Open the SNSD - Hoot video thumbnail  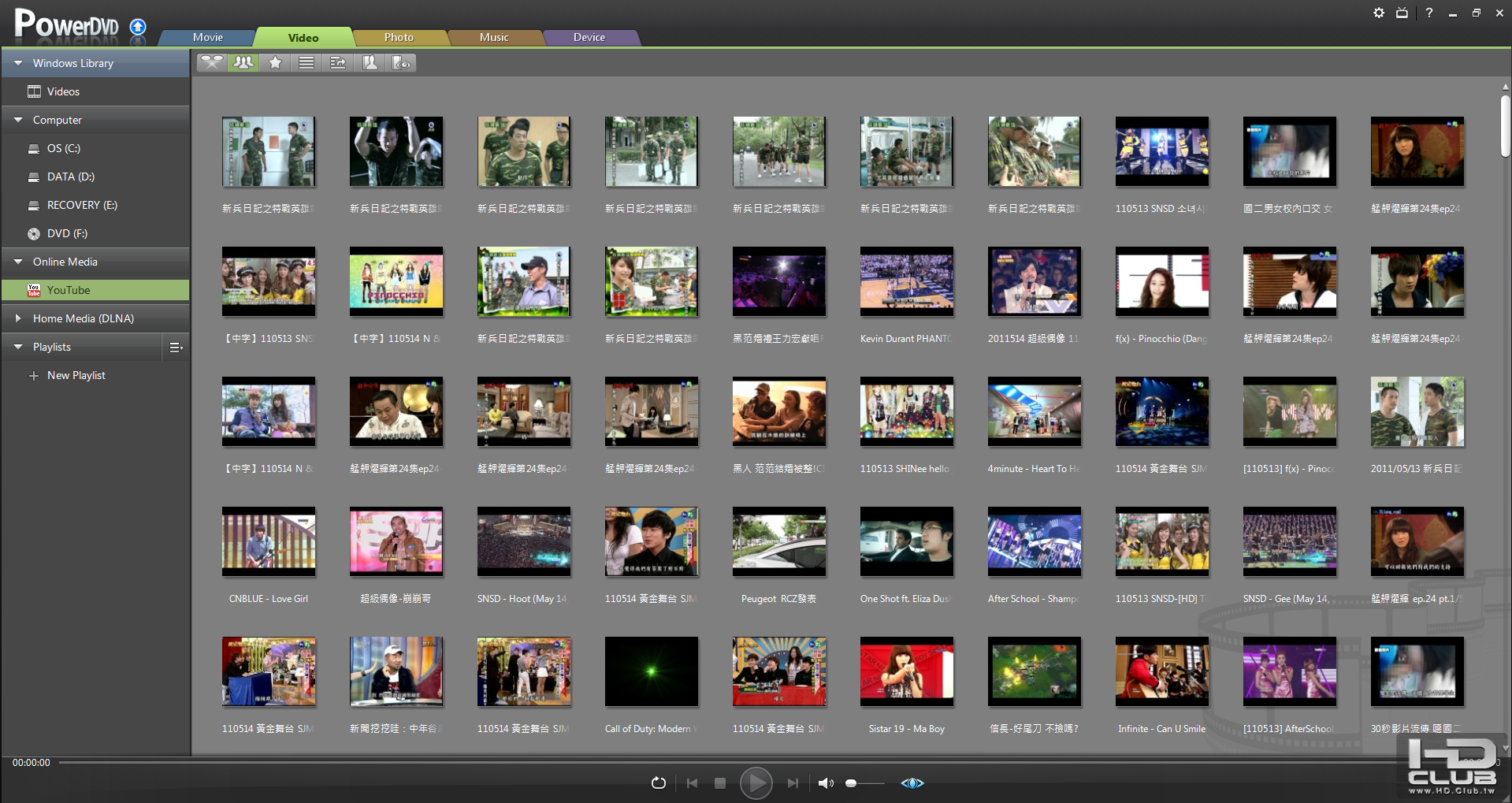(x=523, y=541)
